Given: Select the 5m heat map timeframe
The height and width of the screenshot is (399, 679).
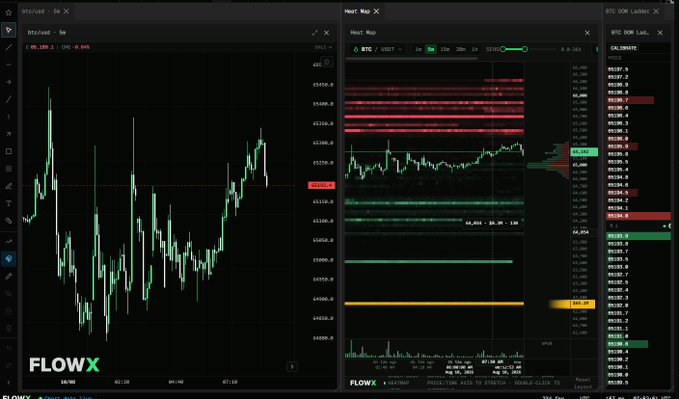Looking at the screenshot, I should coord(431,49).
